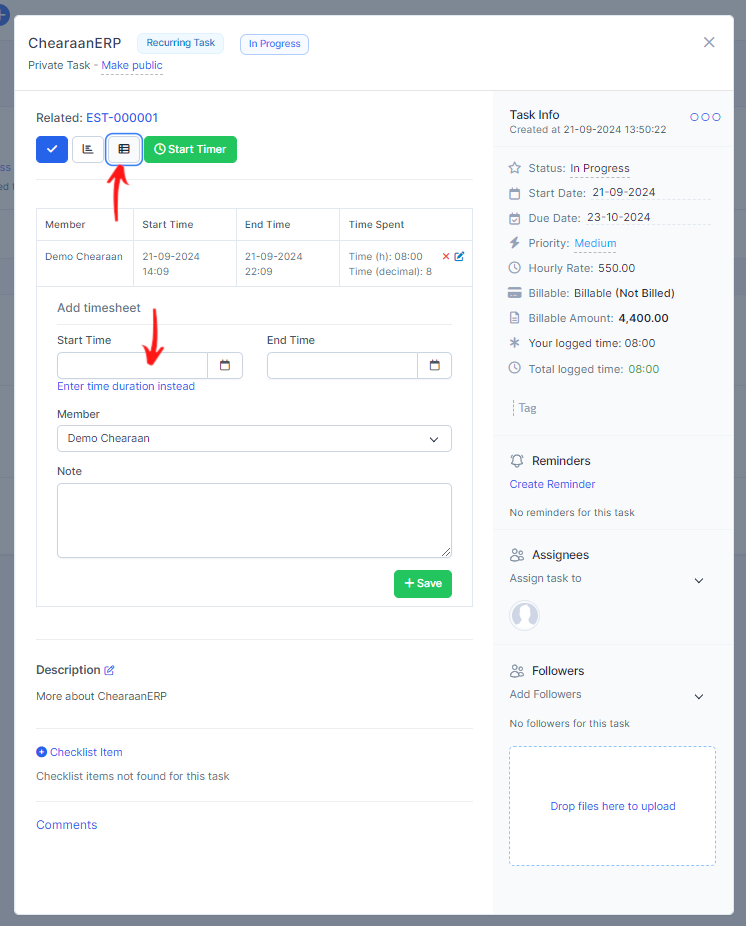The image size is (746, 926).
Task: Open the related estimate EST-000001
Action: pos(122,118)
